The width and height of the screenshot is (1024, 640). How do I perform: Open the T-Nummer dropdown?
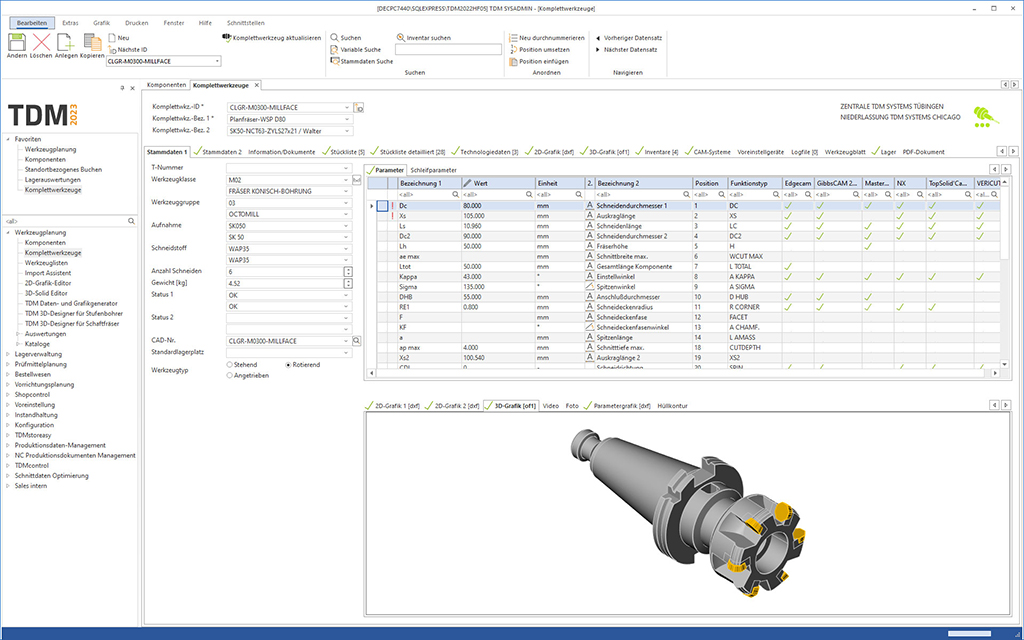pyautogui.click(x=347, y=168)
